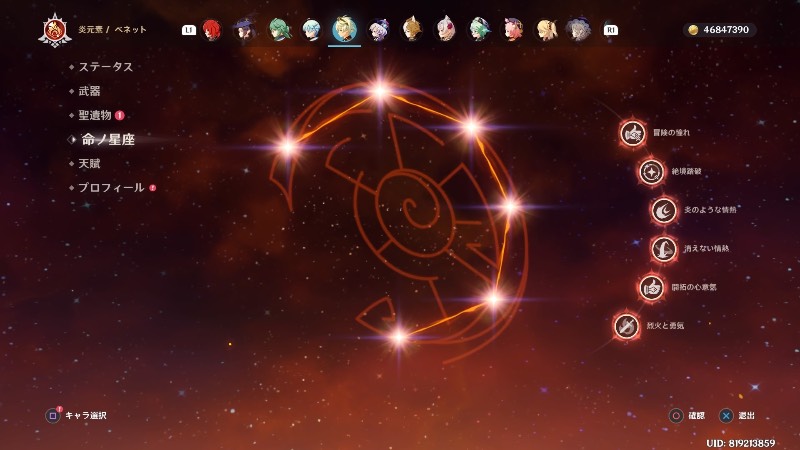View the 烈火と勇気 constellation icon
This screenshot has width=800, height=450.
(627, 326)
